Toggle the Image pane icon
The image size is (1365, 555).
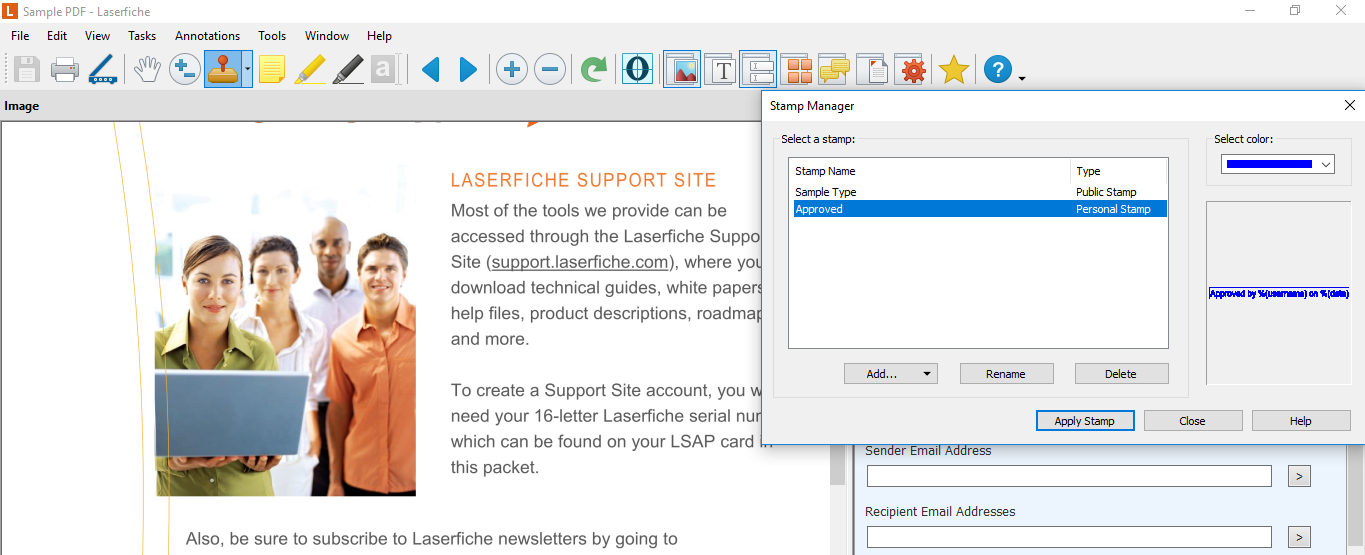click(x=683, y=69)
